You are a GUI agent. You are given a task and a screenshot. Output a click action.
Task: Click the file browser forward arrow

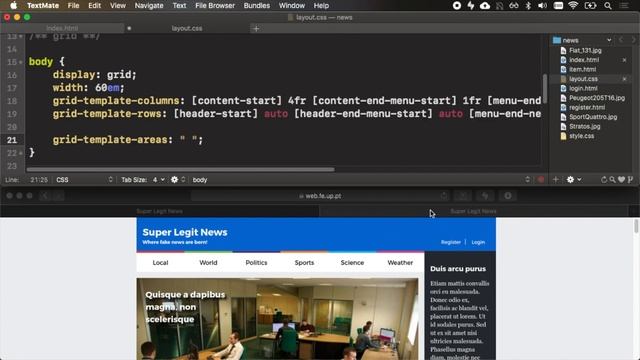tap(633, 40)
